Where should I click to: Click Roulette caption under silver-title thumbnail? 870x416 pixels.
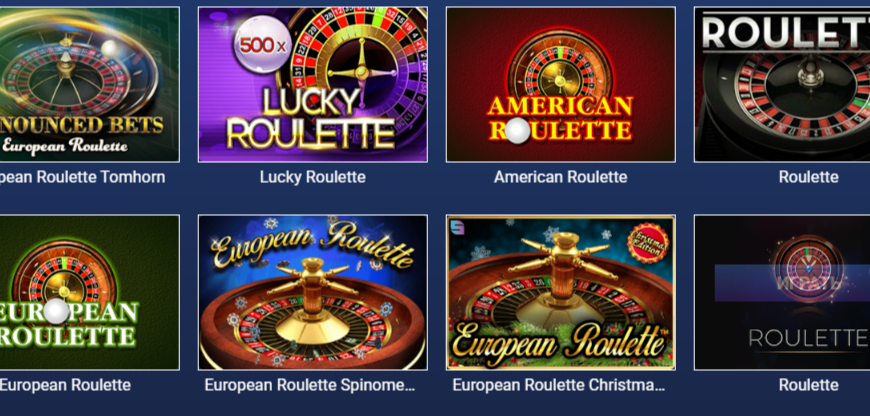[x=808, y=177]
